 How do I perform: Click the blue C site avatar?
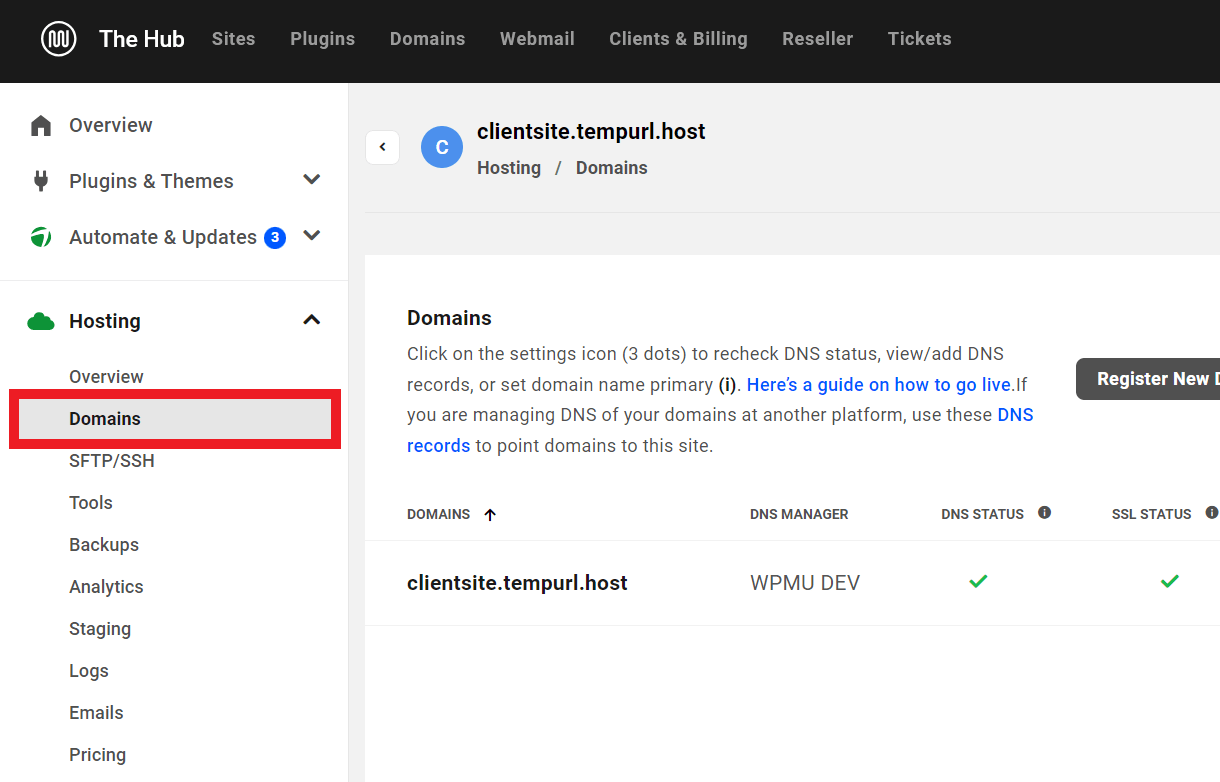[x=442, y=147]
